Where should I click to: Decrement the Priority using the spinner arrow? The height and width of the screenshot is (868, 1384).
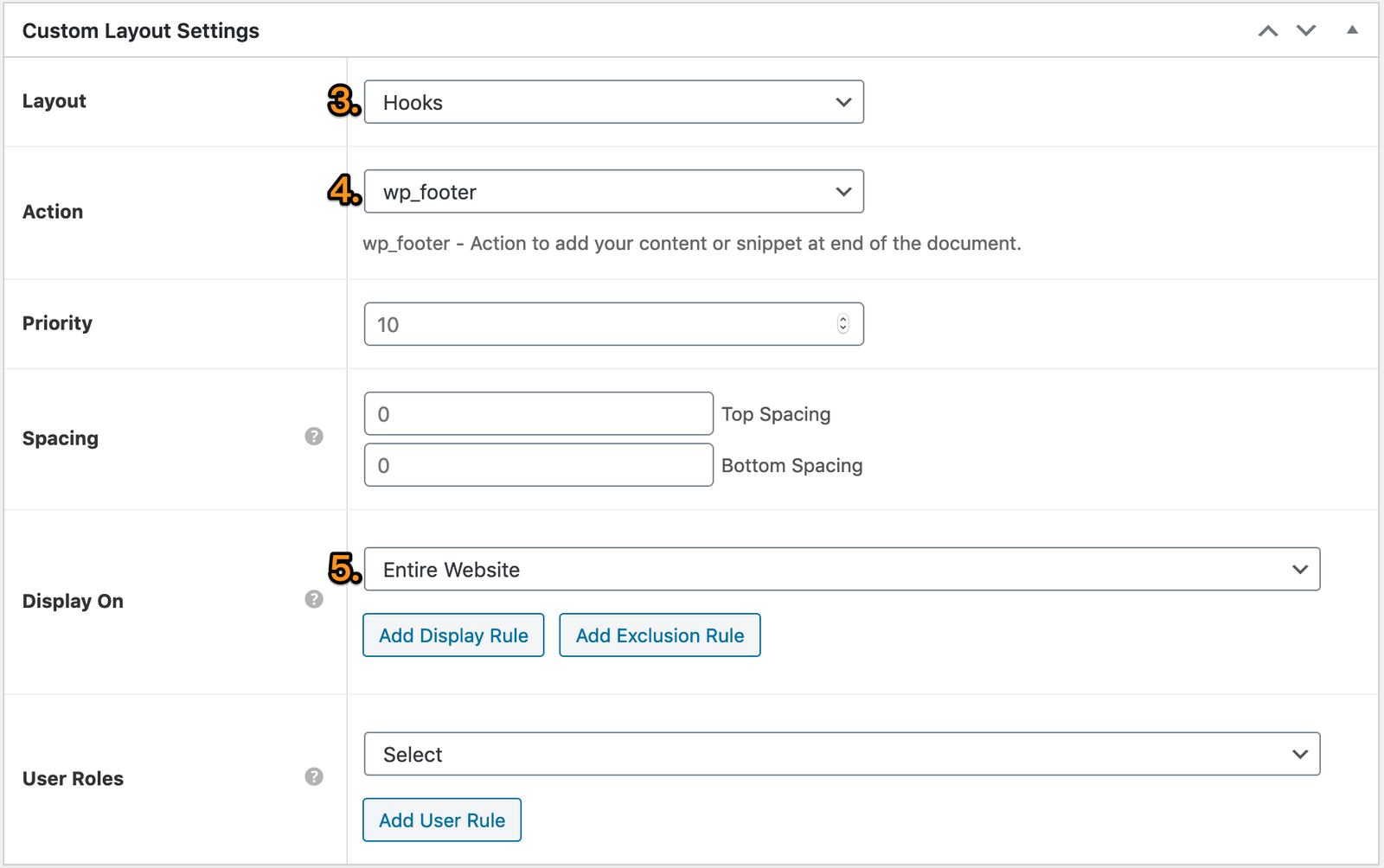843,329
